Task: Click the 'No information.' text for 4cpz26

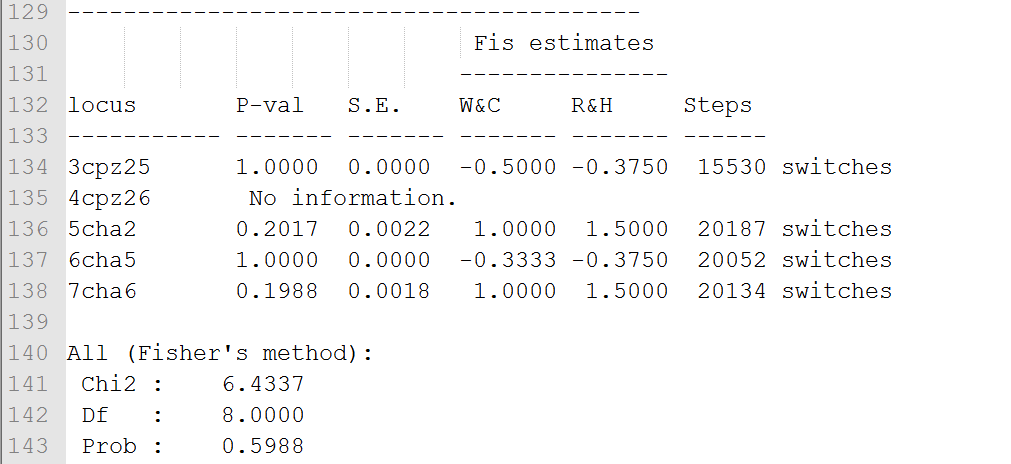Action: pyautogui.click(x=352, y=198)
